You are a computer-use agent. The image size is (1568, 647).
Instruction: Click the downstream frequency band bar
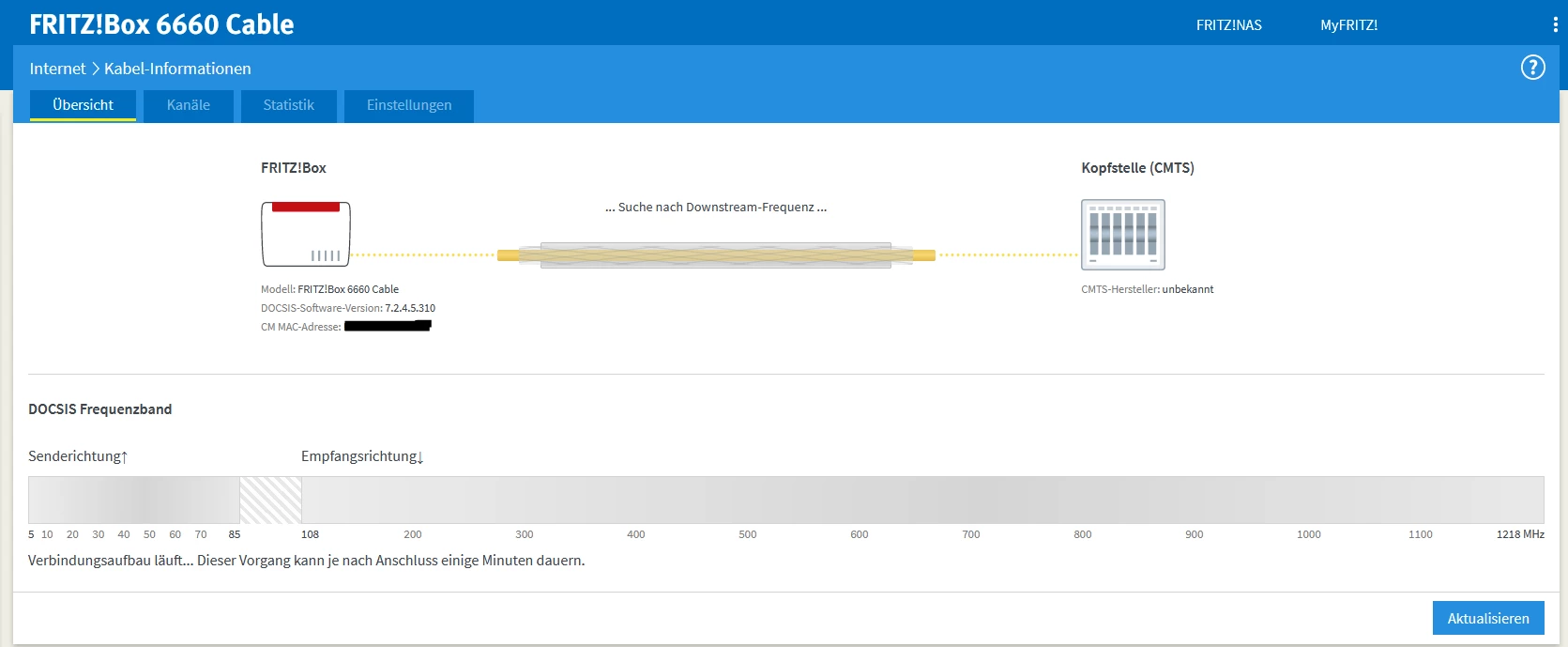pos(922,500)
